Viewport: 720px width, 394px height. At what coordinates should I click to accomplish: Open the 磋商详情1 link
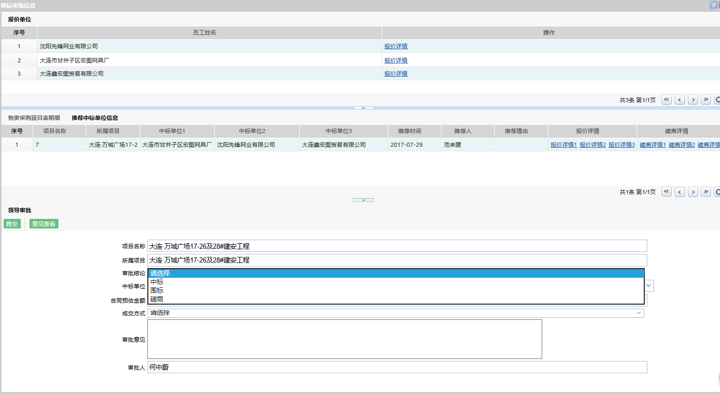click(x=652, y=145)
